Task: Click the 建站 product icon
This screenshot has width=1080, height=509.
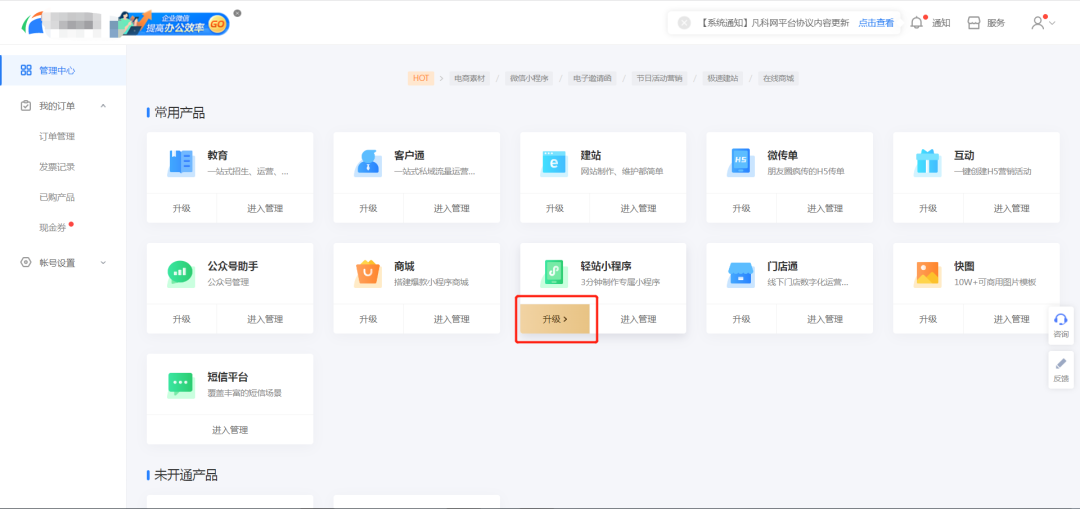Action: (554, 163)
